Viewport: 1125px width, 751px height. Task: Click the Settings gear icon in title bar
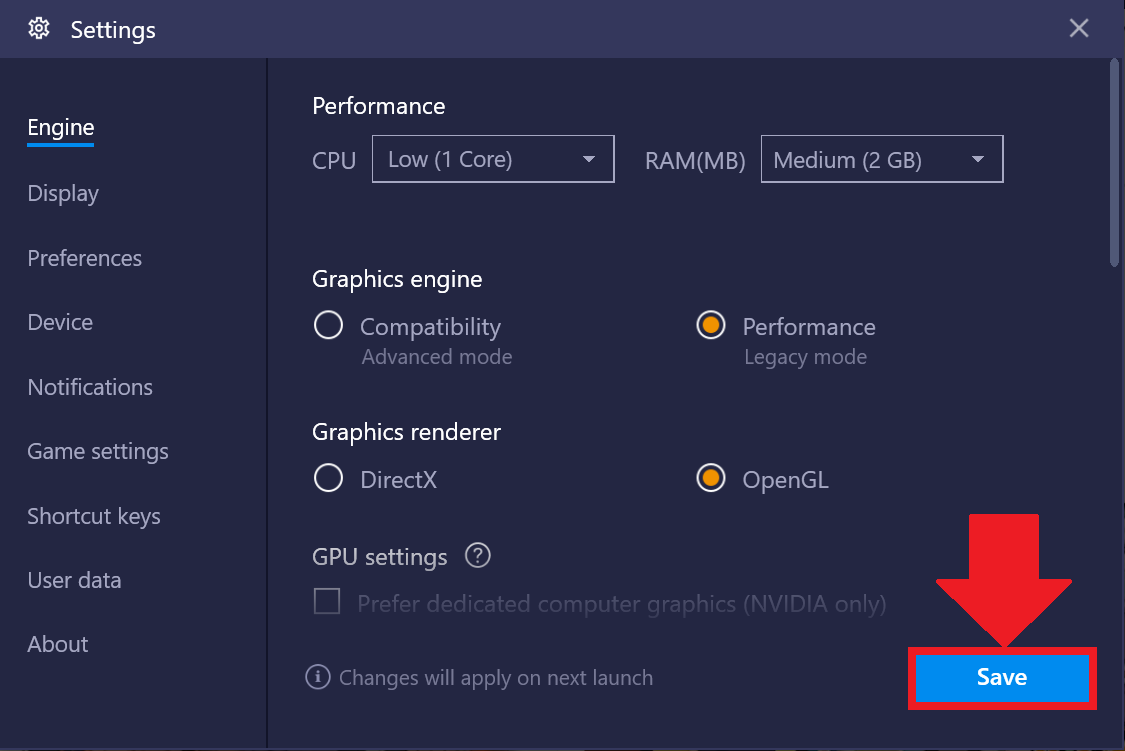pos(39,29)
